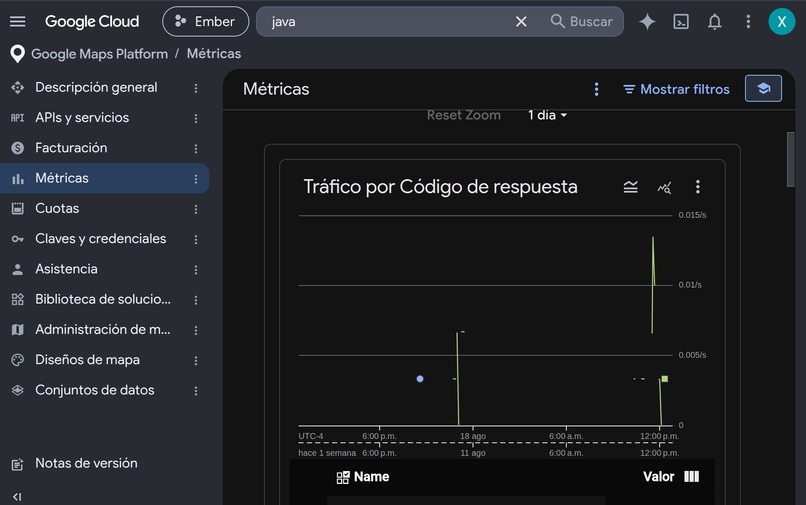Click the blue data point on chart
The image size is (806, 505).
420,379
